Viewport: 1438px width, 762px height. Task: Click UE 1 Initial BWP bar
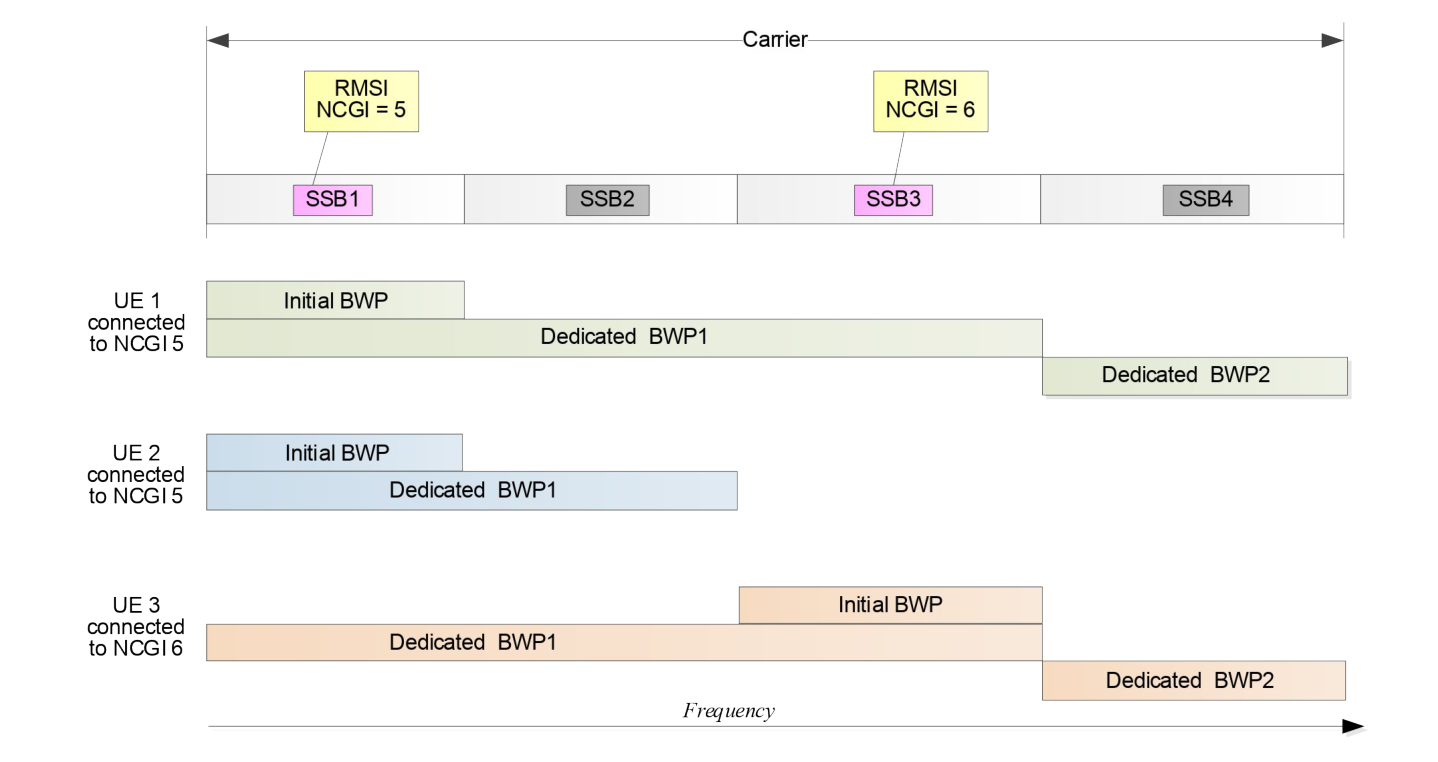pos(335,300)
